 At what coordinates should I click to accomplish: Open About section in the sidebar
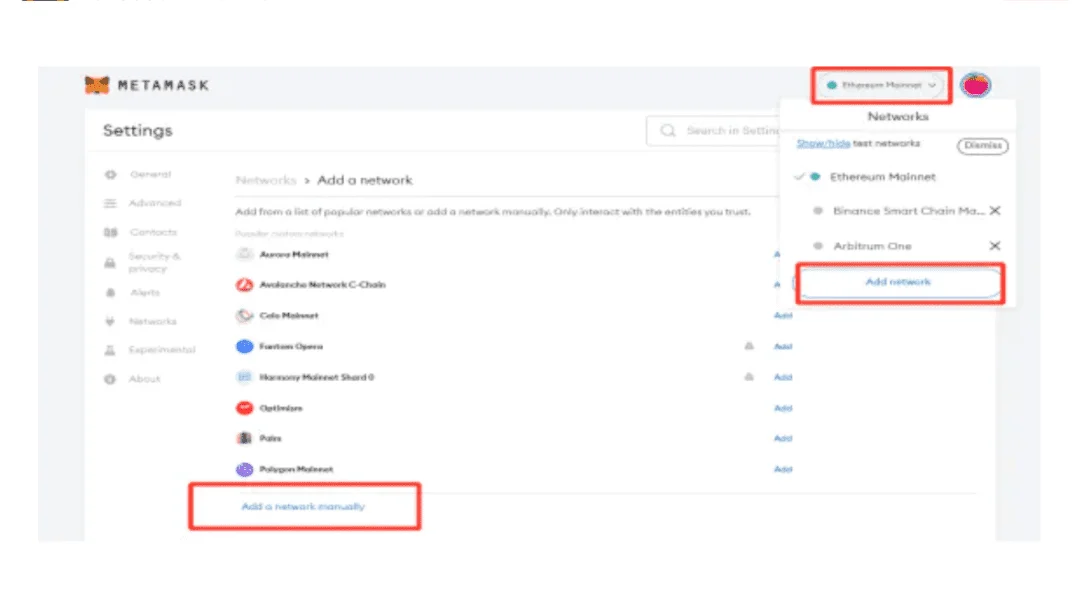pos(132,379)
